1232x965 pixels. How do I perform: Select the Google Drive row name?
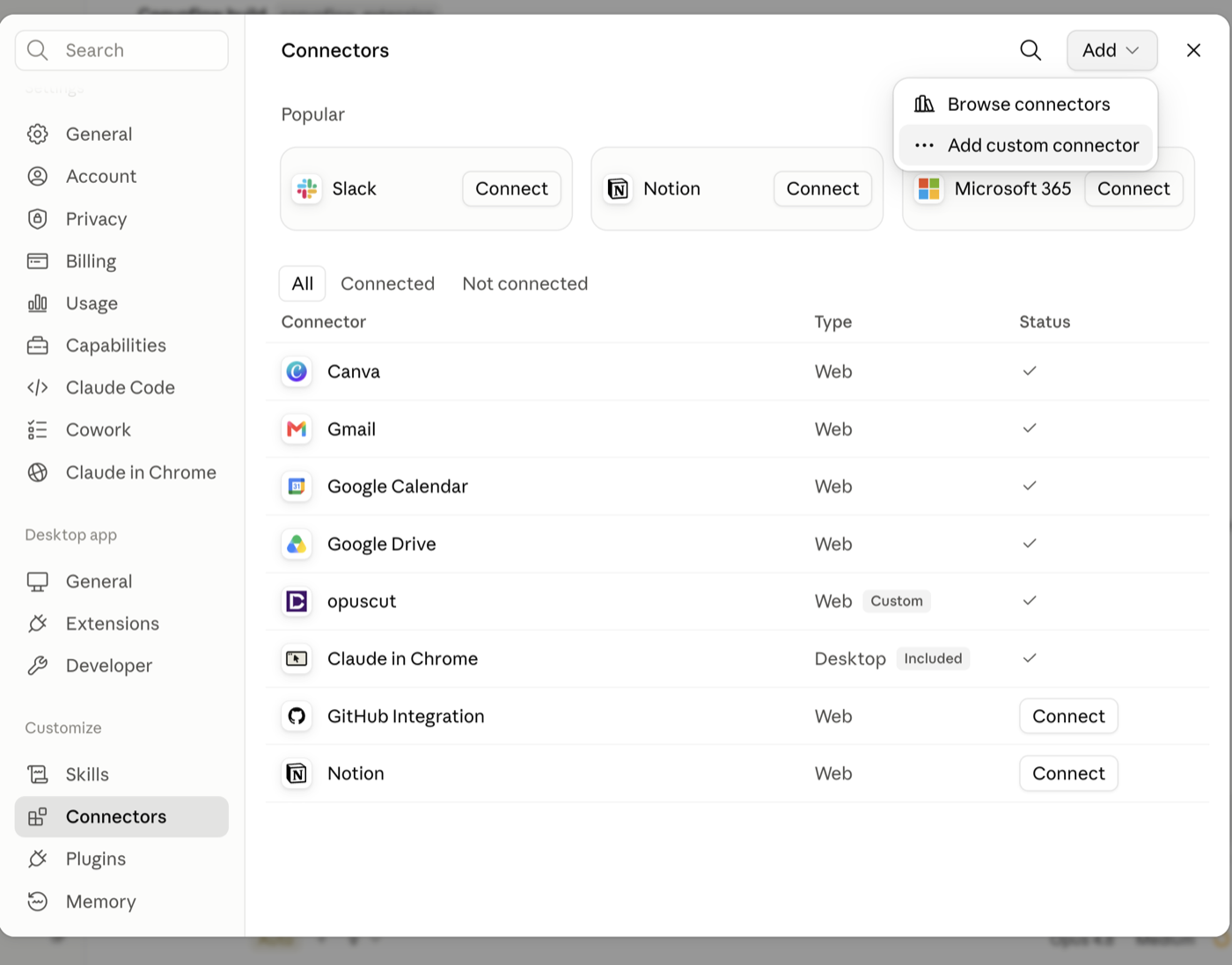(x=382, y=544)
